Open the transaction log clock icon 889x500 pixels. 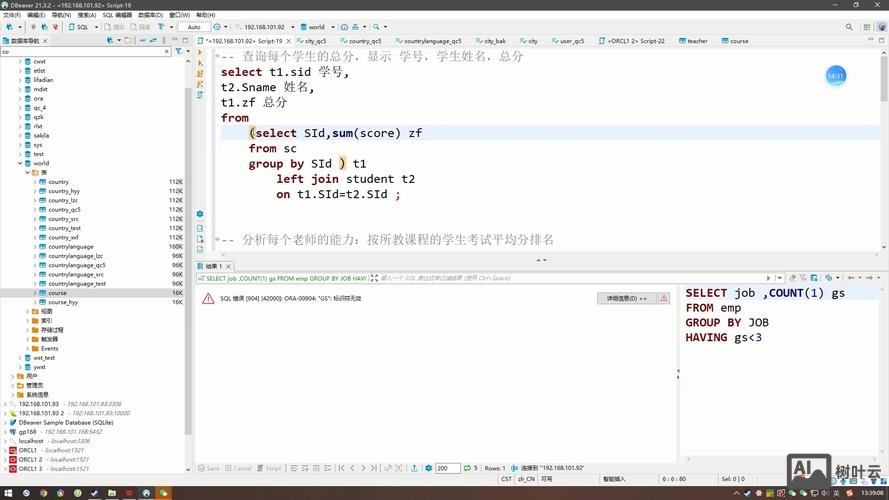217,27
